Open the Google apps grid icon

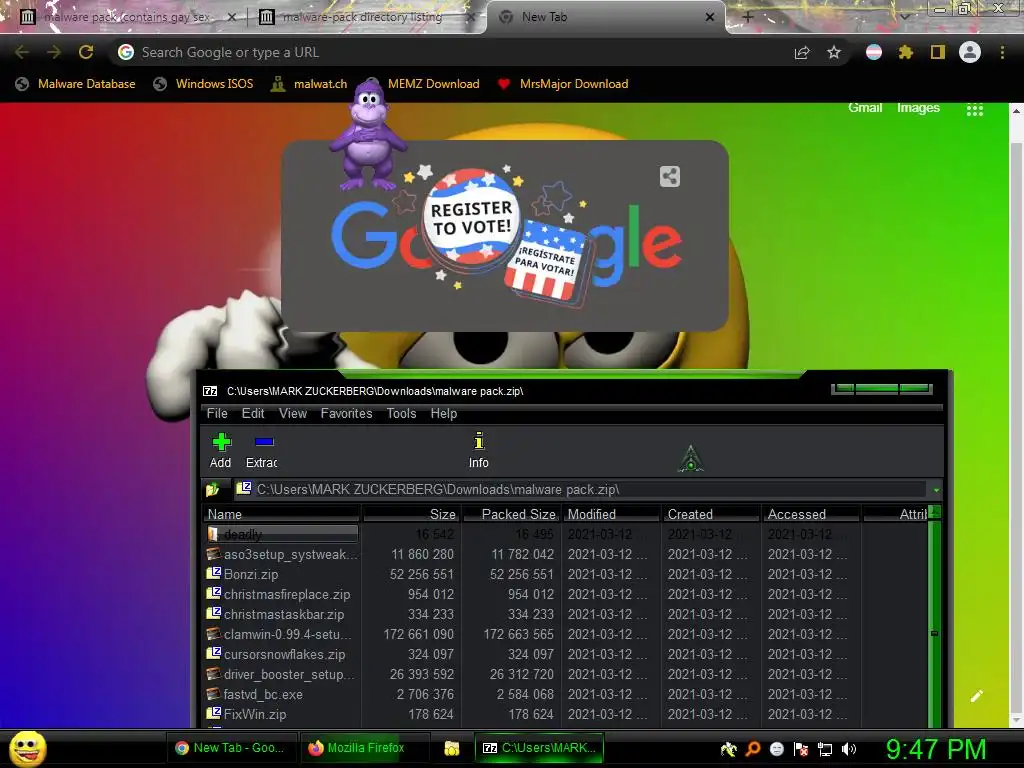pos(974,110)
